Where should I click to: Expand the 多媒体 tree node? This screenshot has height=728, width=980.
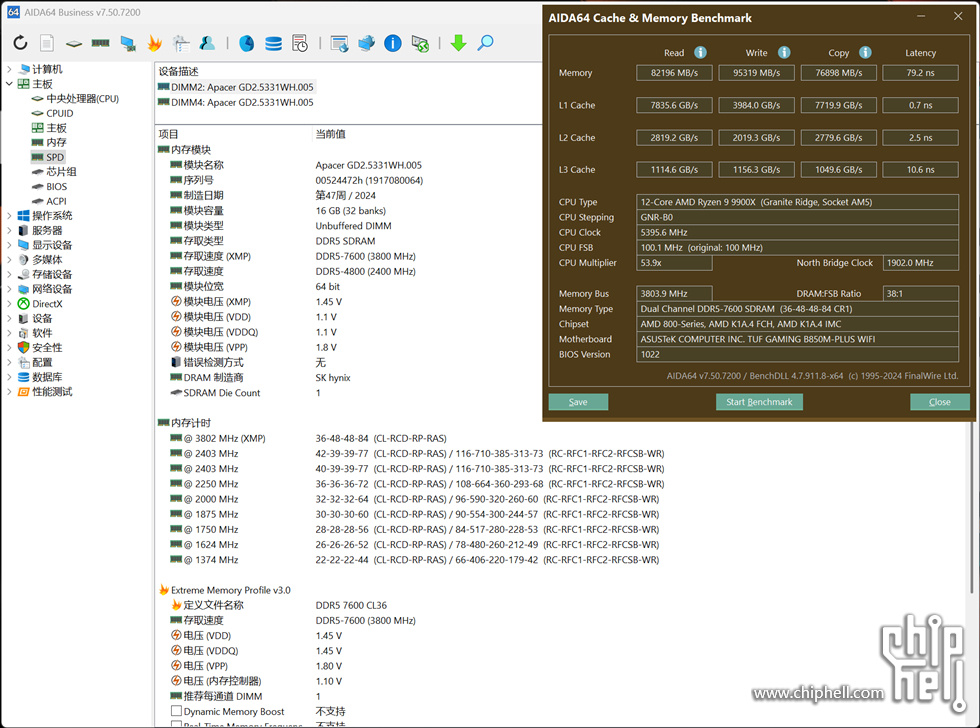click(x=9, y=259)
